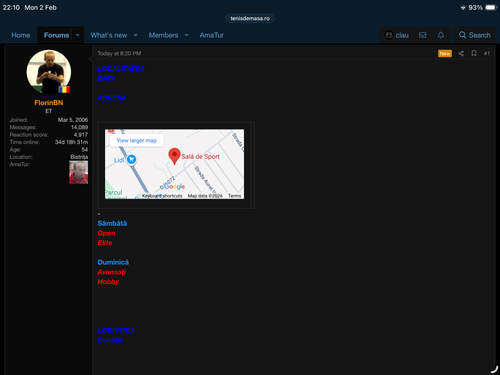Open the Search button
Image resolution: width=500 pixels, height=375 pixels.
click(475, 35)
